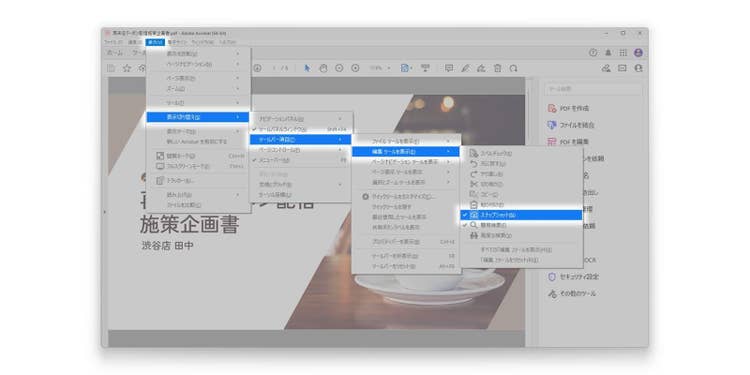
Task: Expand ページコントロール (Page Controls) submenu
Action: pyautogui.click(x=301, y=150)
